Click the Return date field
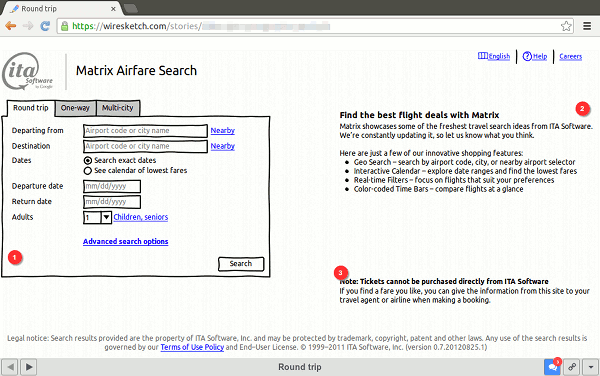The height and width of the screenshot is (376, 600). (112, 202)
